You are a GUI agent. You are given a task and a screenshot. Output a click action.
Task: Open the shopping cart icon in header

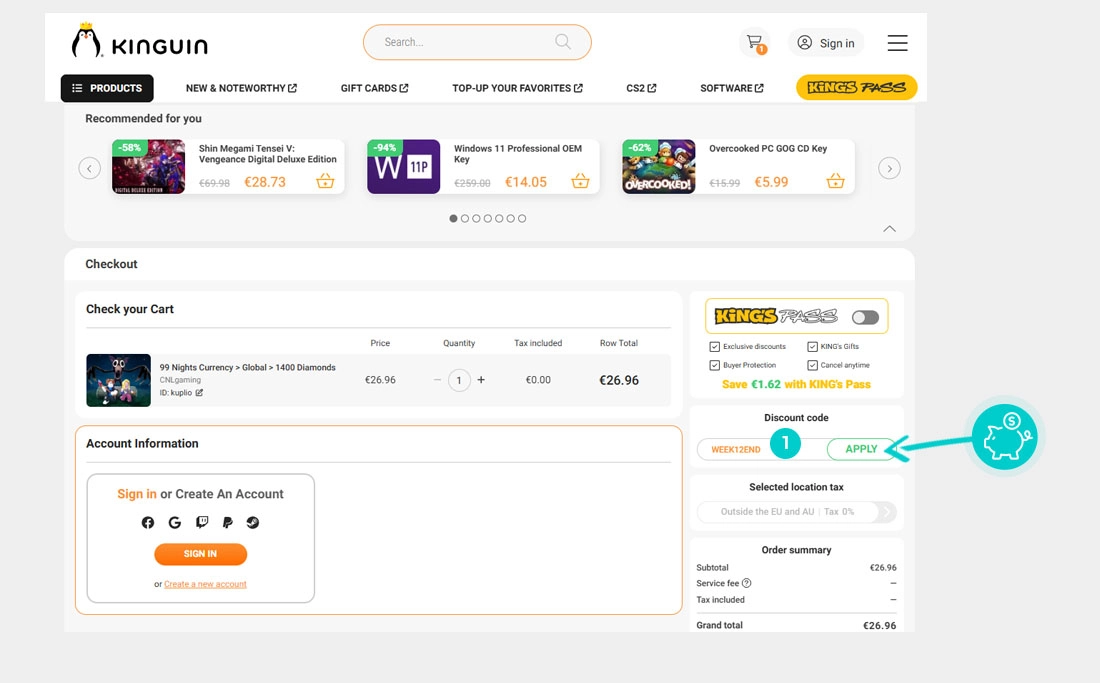pos(754,42)
